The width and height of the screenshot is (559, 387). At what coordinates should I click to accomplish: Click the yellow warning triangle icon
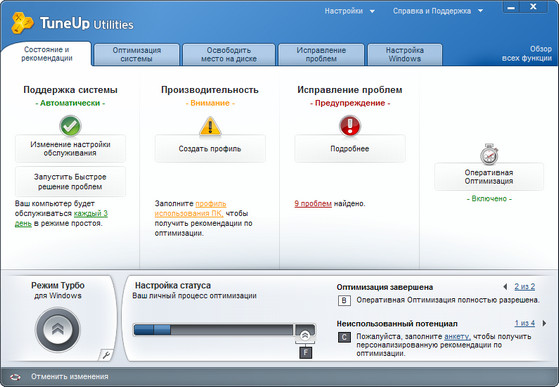coord(210,127)
